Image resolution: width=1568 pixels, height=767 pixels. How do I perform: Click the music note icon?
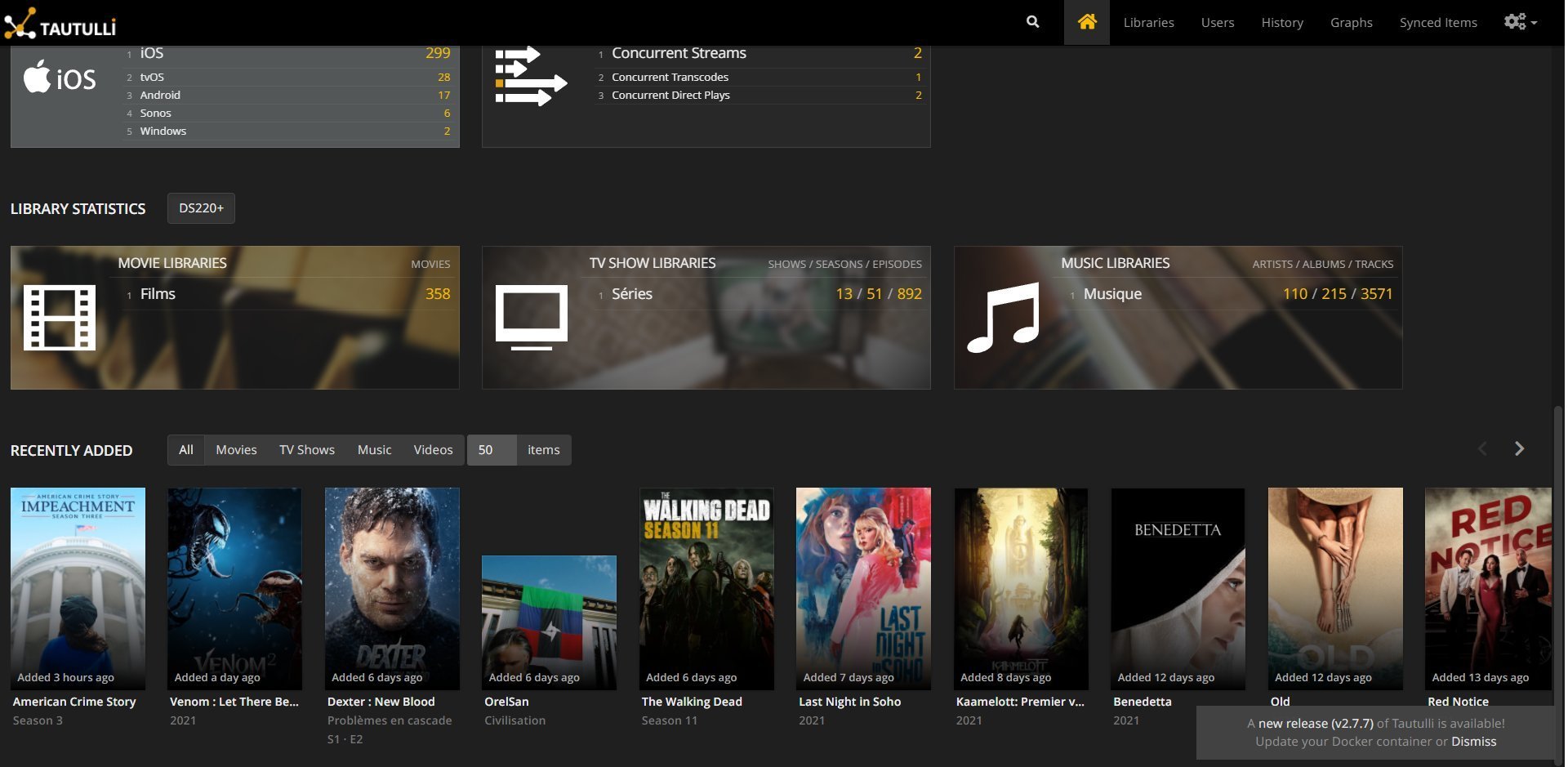coord(1004,318)
